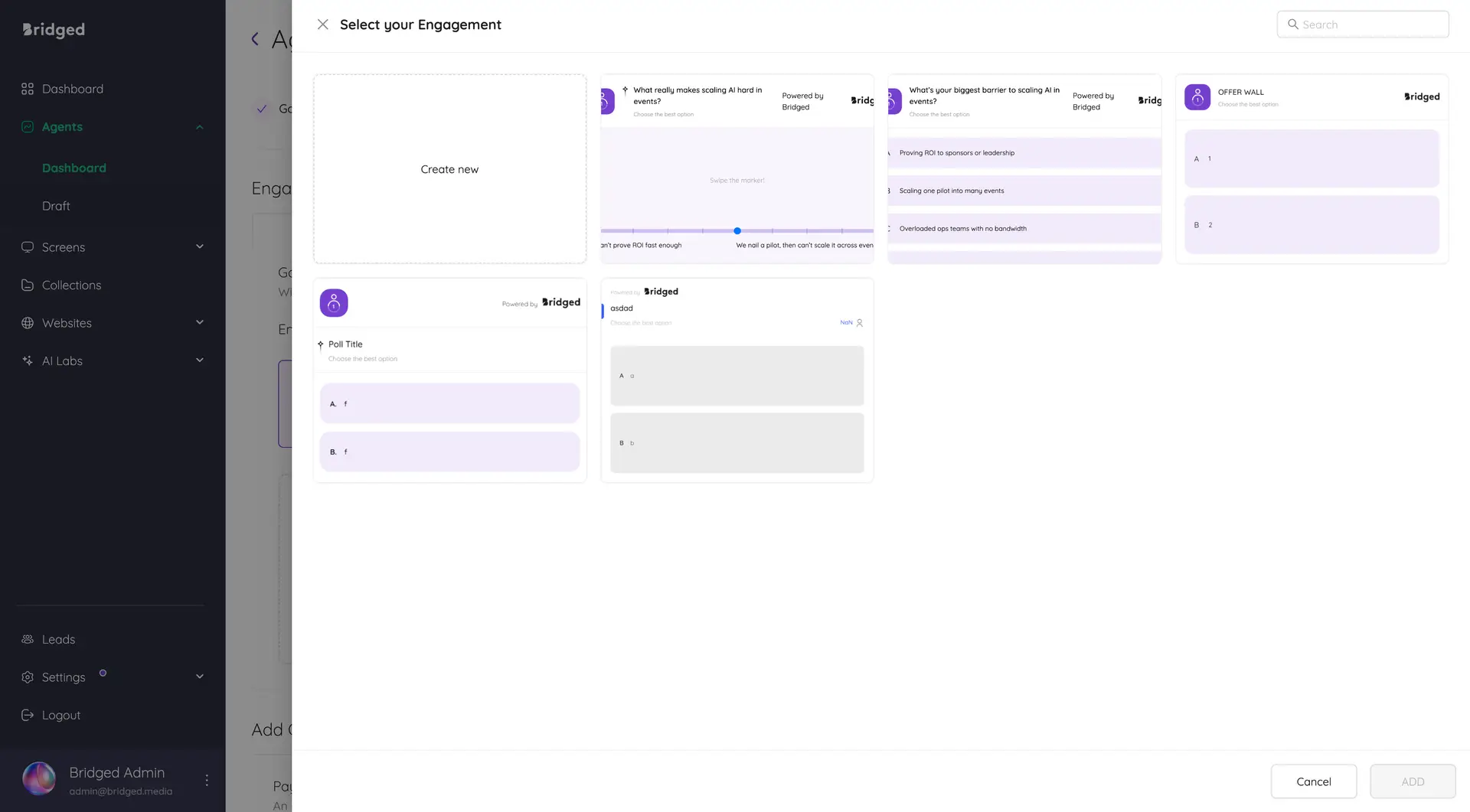Click Cancel to dismiss the dialog

pyautogui.click(x=1313, y=781)
